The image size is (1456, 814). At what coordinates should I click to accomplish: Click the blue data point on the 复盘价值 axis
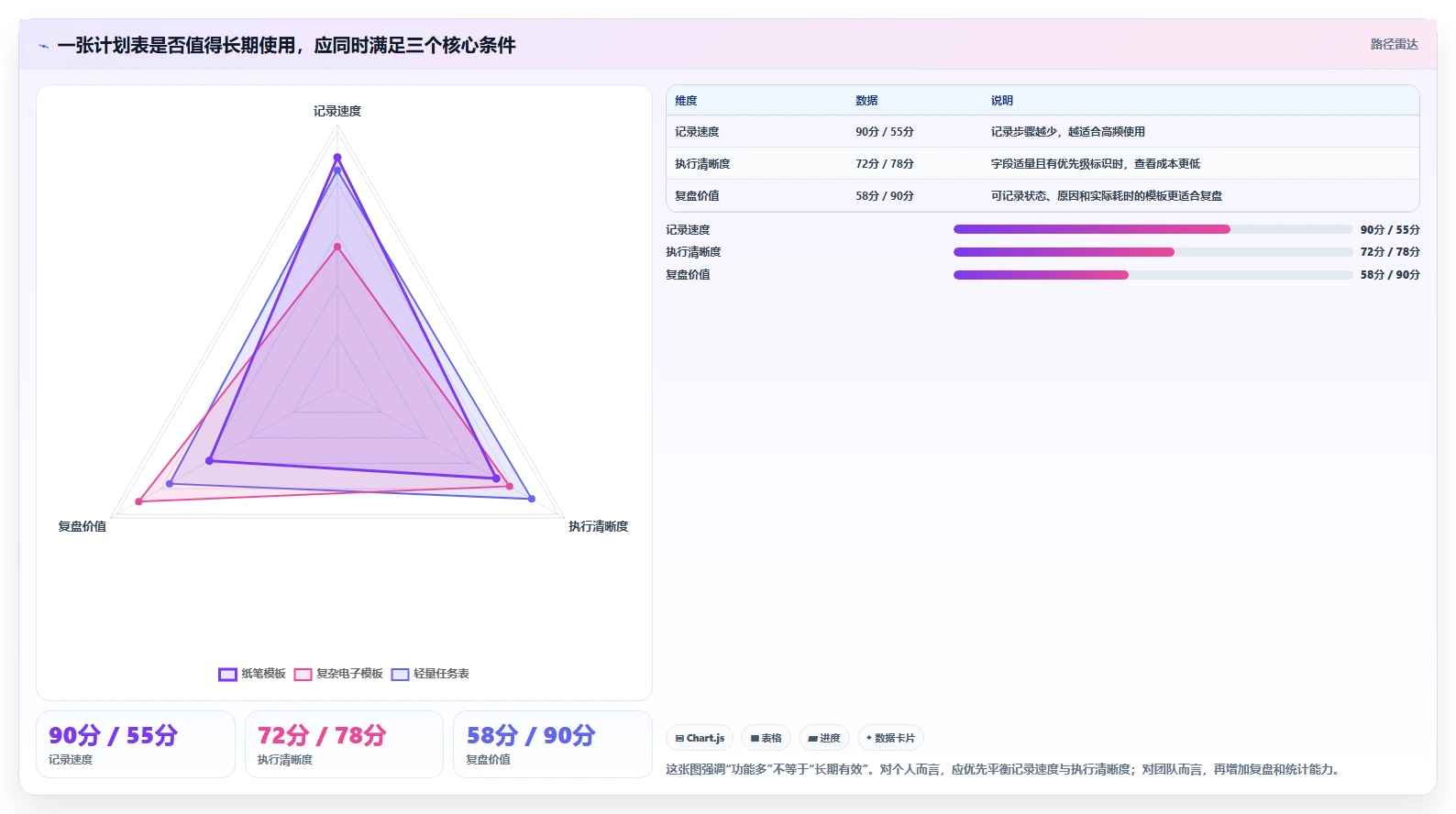[170, 483]
